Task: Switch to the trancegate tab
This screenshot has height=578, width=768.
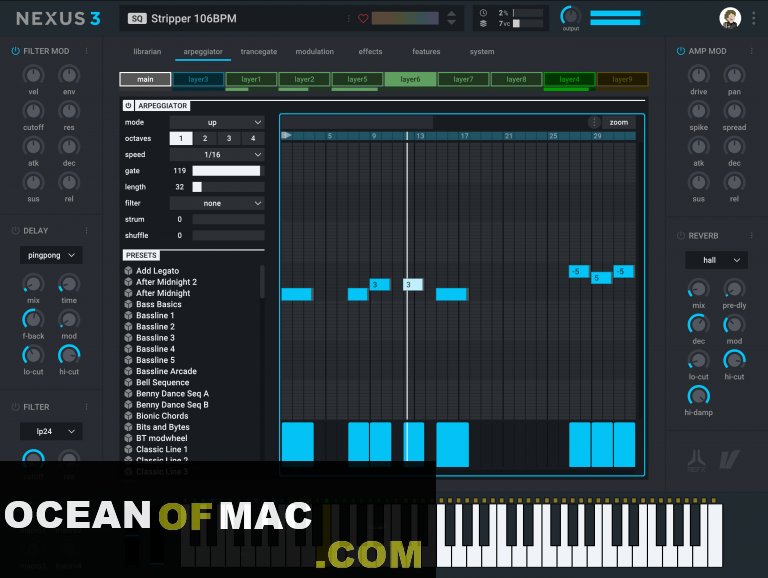Action: coord(259,51)
